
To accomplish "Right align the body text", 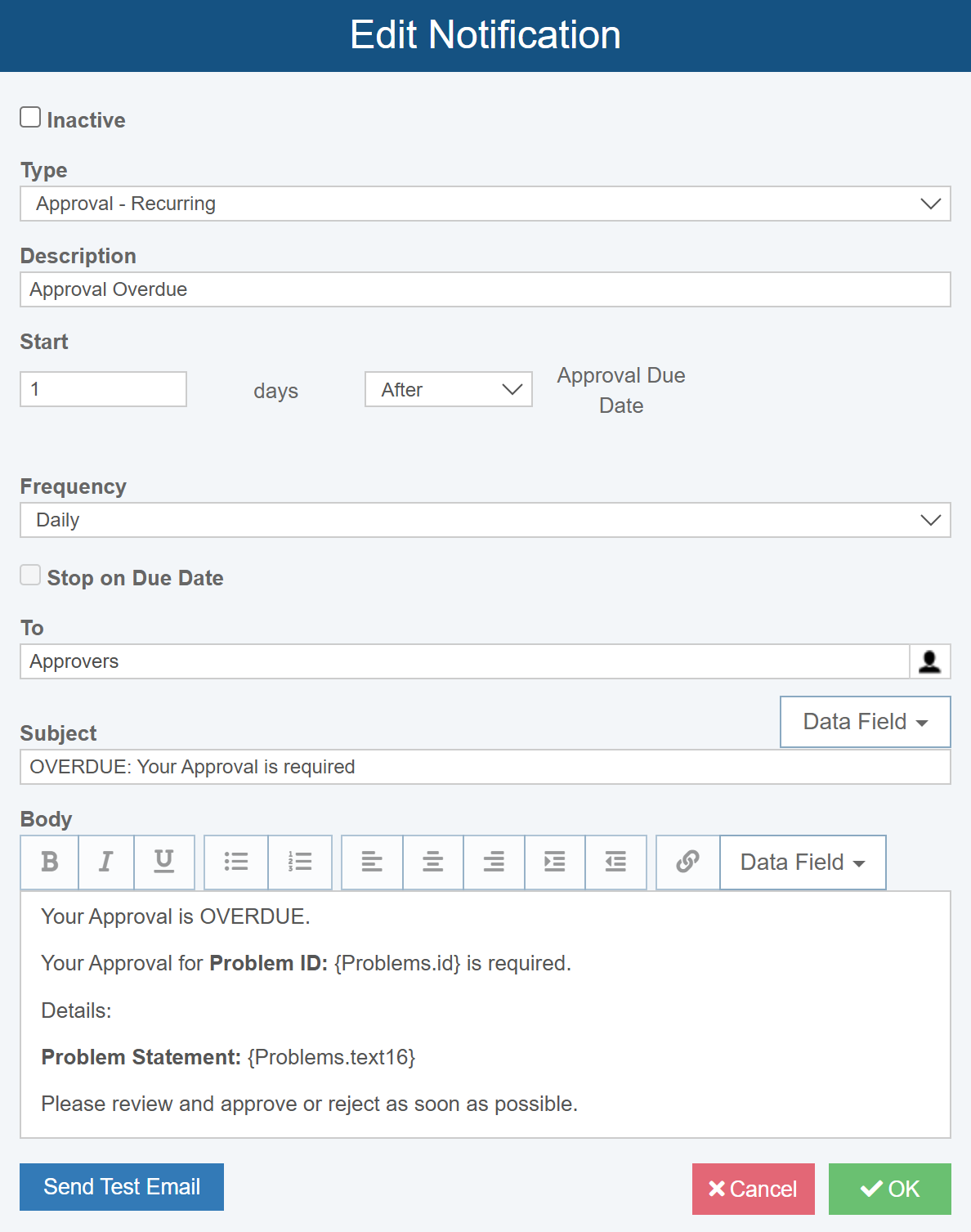I will [x=494, y=862].
